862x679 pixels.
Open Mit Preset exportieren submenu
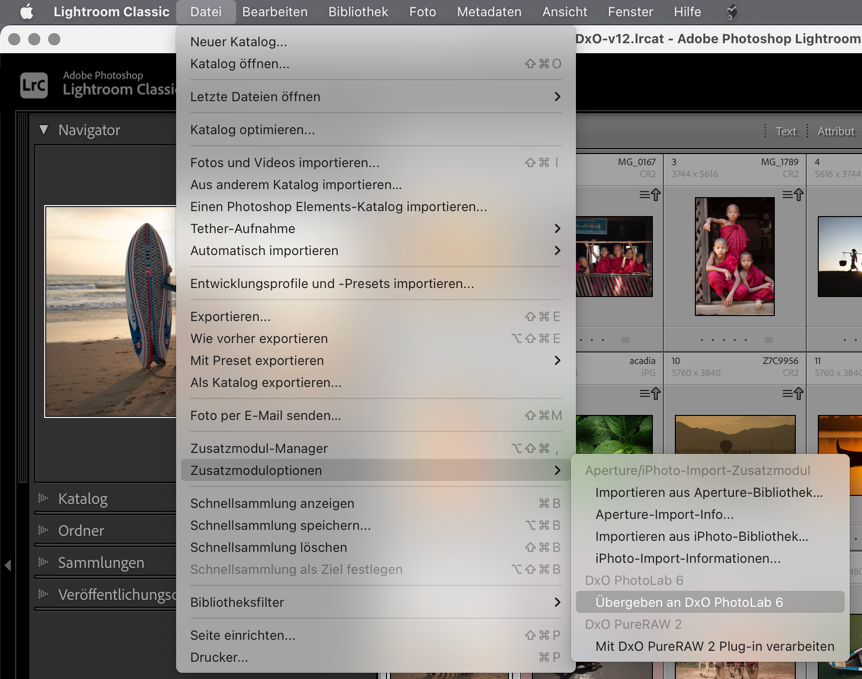click(375, 361)
